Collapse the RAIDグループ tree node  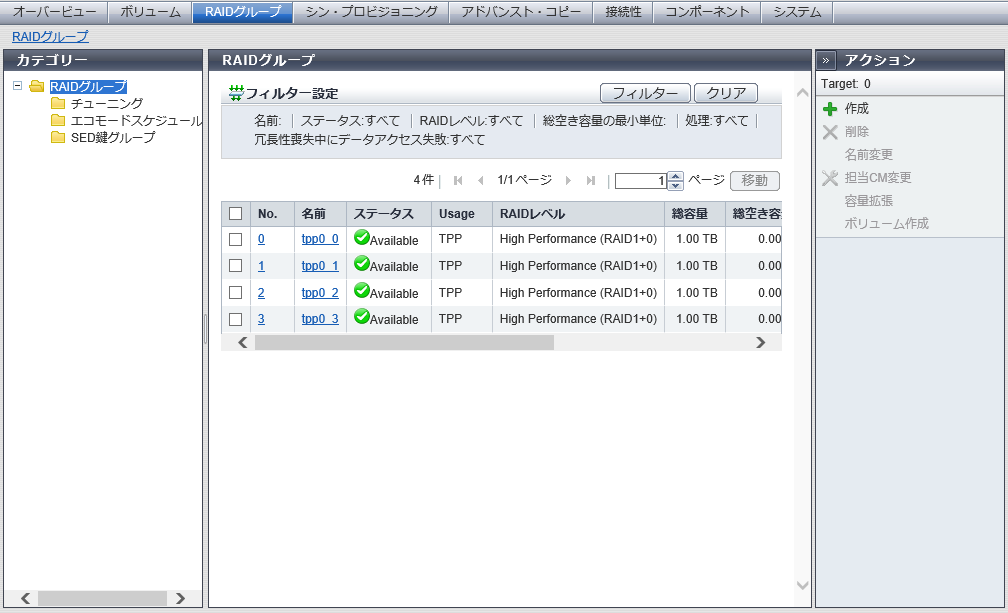tap(18, 86)
